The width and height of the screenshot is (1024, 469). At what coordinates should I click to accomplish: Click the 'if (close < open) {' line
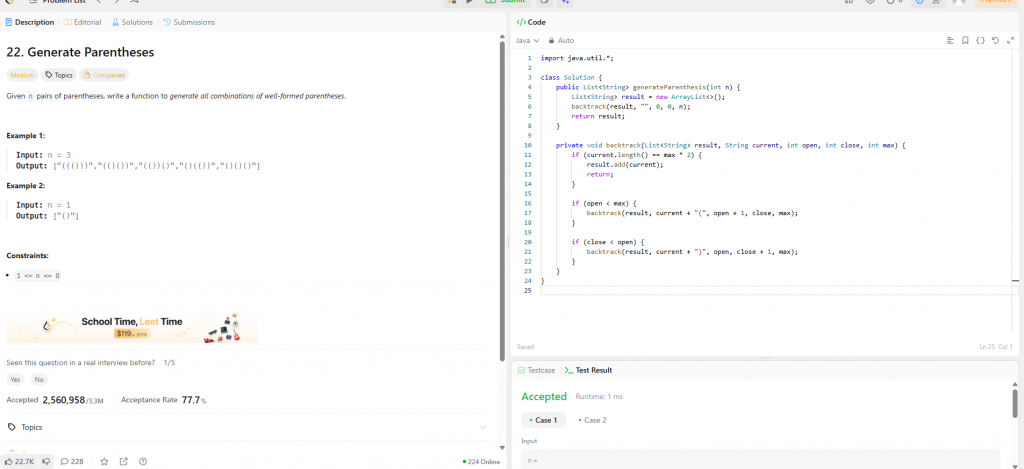(608, 242)
